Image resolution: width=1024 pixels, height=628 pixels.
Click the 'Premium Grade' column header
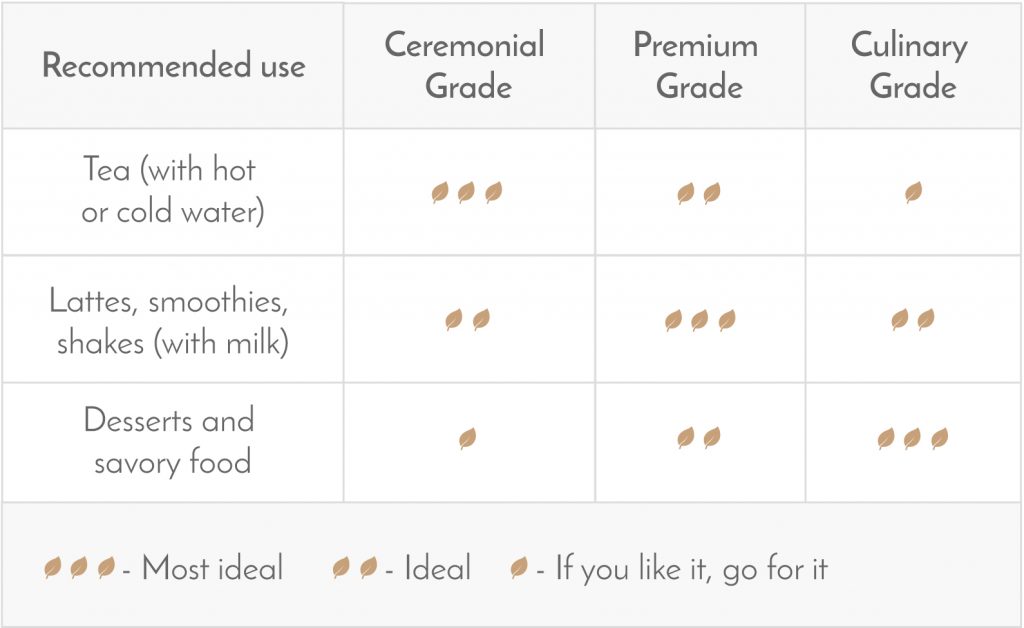(x=697, y=66)
